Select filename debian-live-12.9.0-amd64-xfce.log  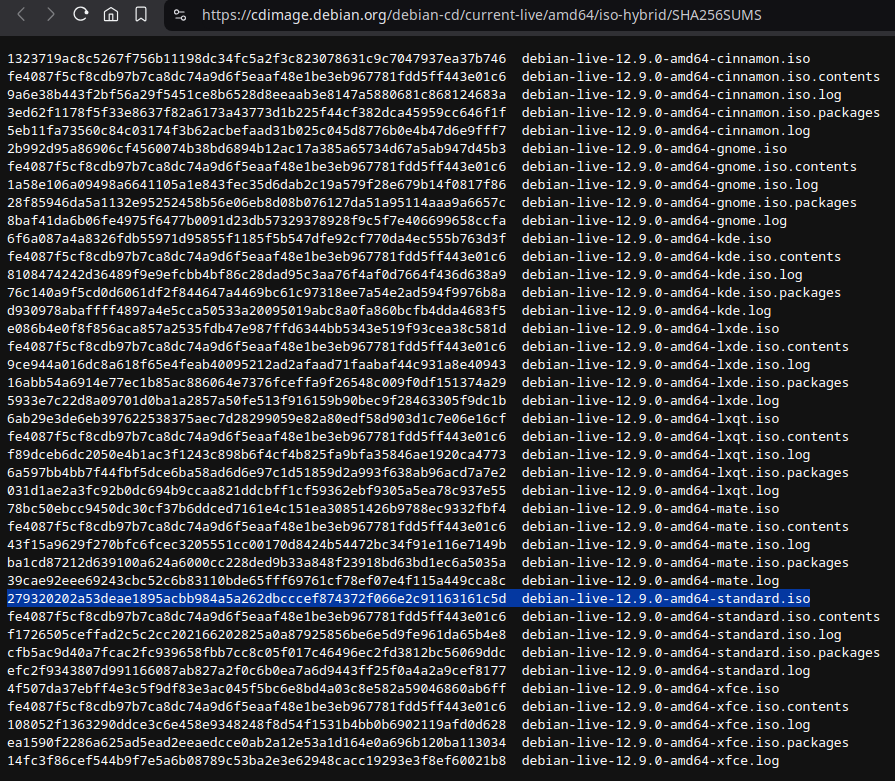pos(650,760)
